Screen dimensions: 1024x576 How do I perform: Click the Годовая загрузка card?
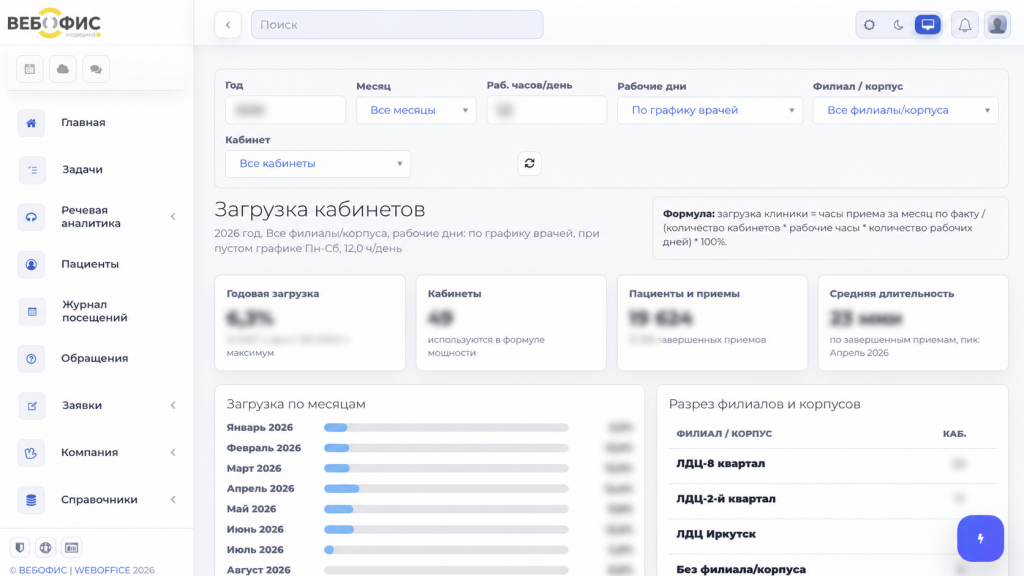pos(310,323)
